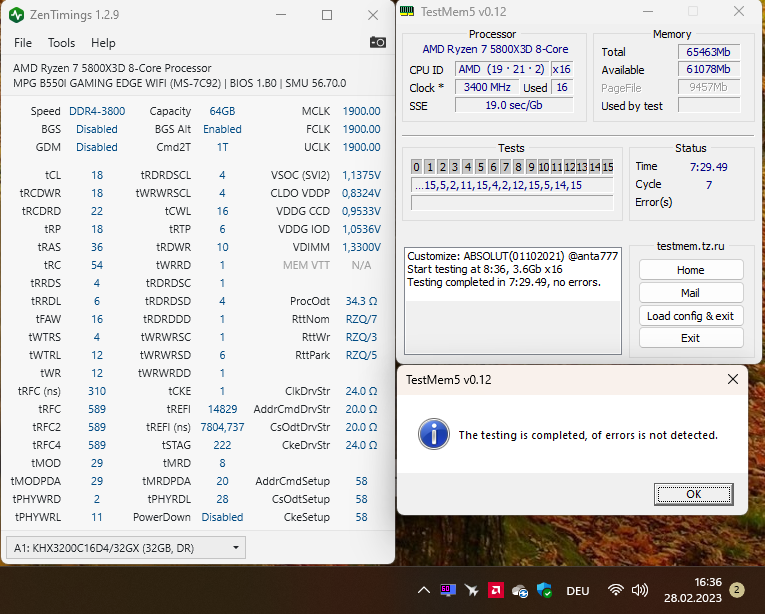Click the Available memory value 61078Mb
Viewport: 765px width, 614px height.
click(x=708, y=69)
